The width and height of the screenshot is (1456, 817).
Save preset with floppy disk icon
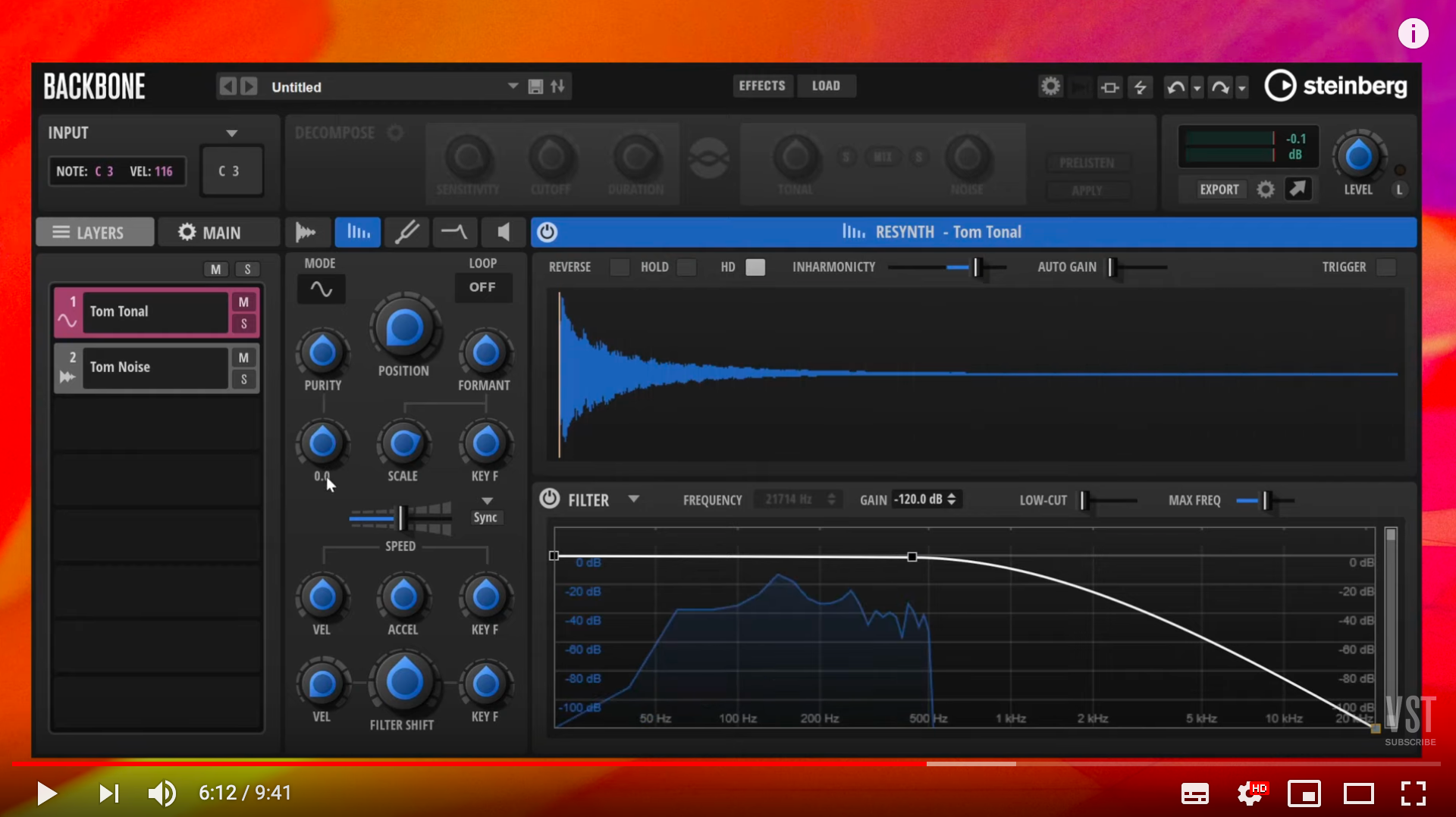coord(535,86)
